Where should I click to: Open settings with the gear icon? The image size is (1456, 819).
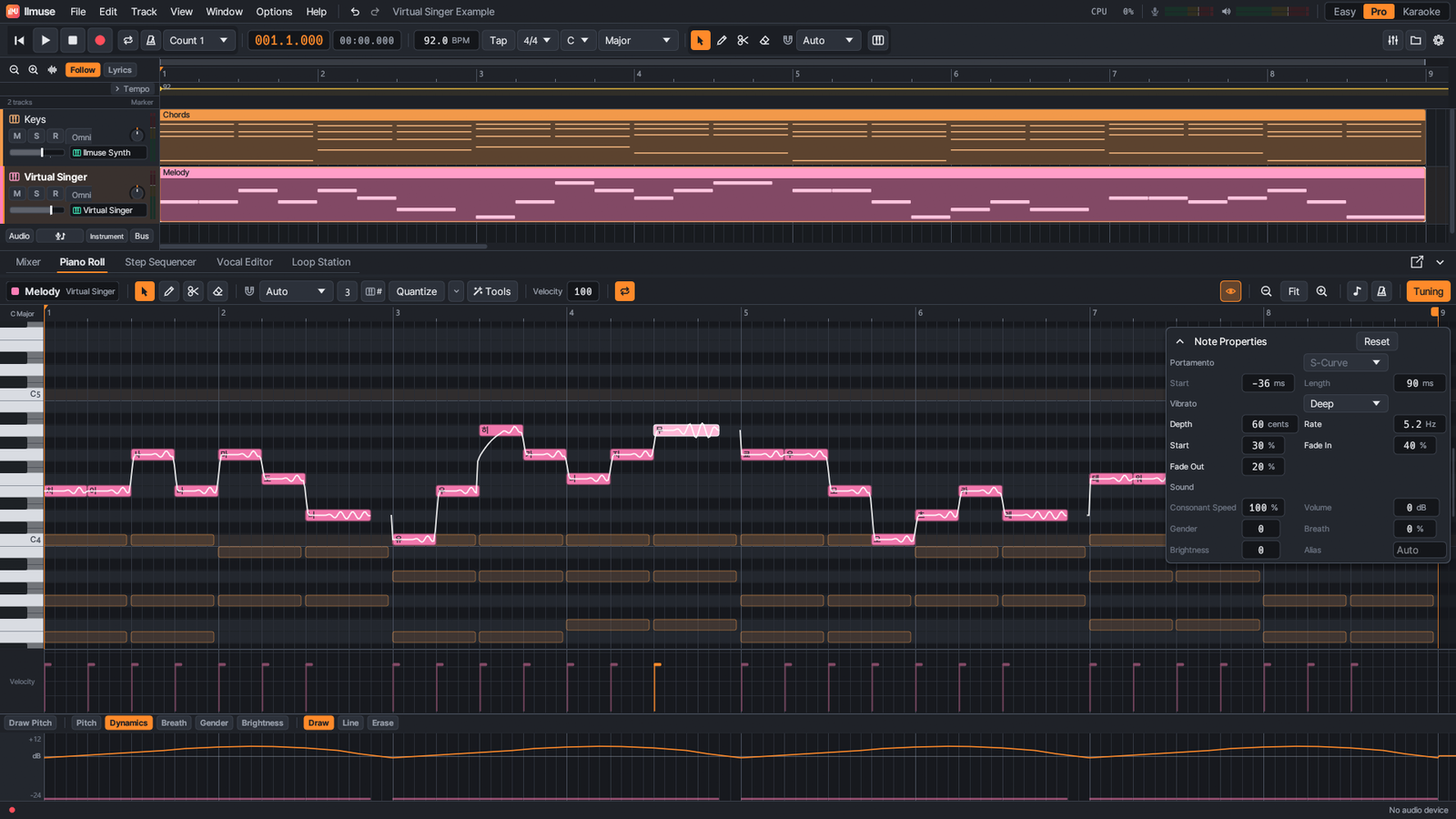click(1439, 40)
